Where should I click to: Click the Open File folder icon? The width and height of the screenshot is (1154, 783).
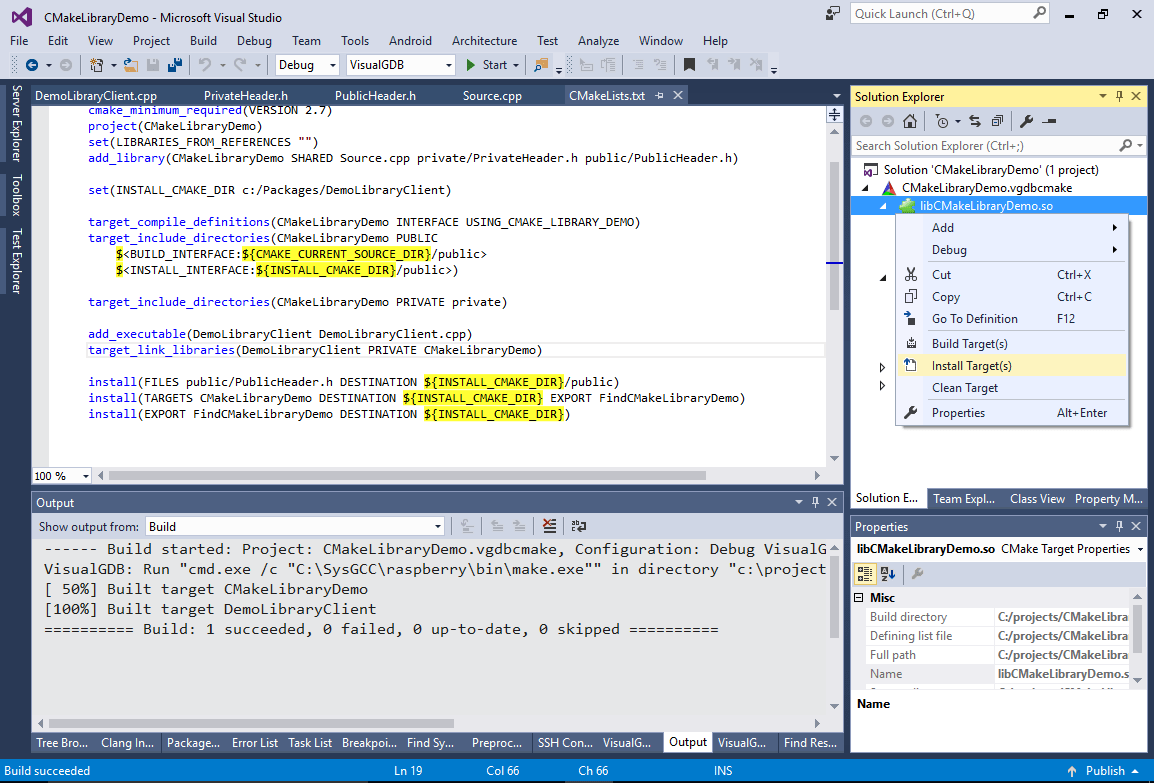click(130, 65)
